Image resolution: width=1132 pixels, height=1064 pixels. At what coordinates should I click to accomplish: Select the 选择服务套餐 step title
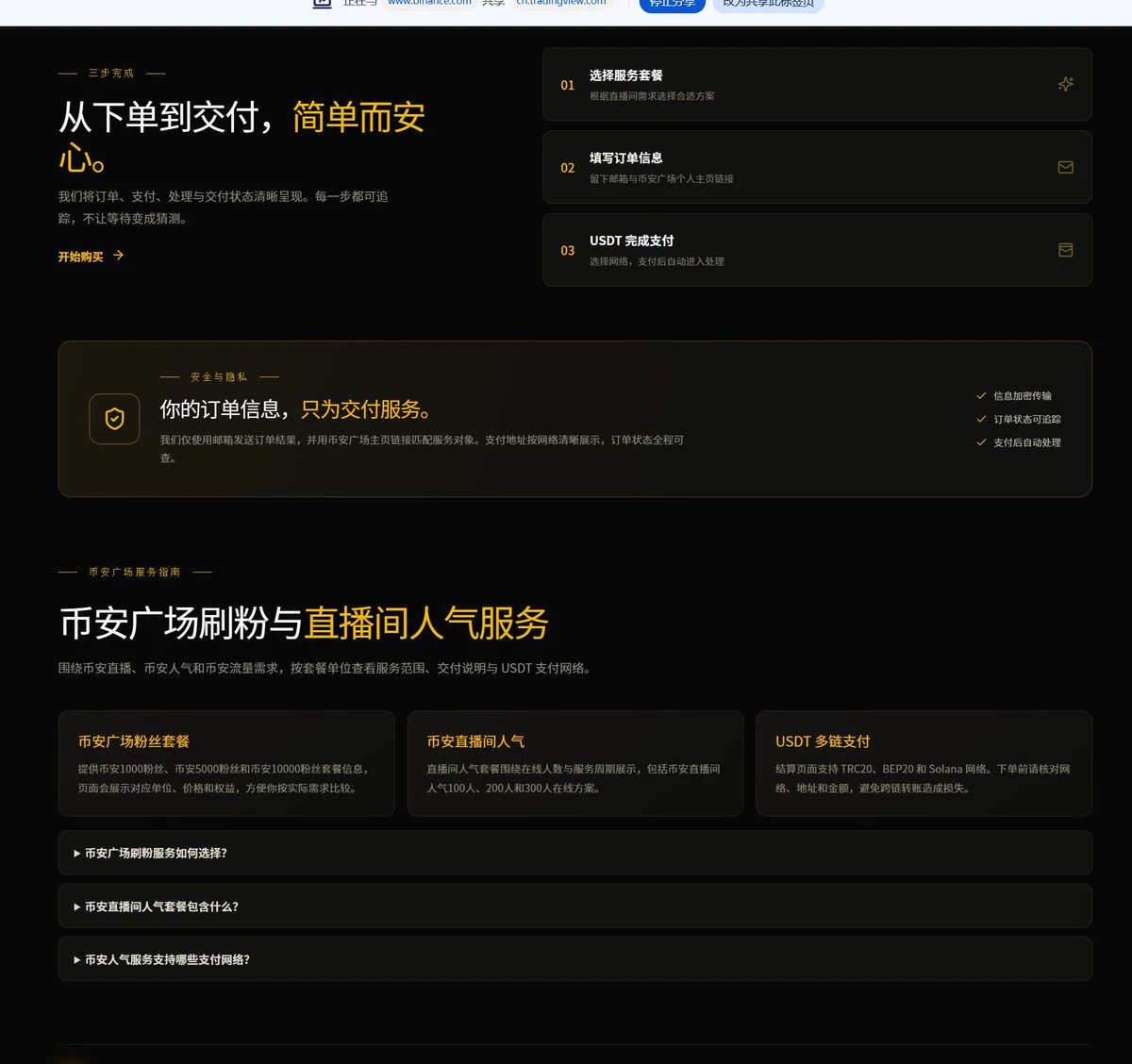pyautogui.click(x=626, y=75)
